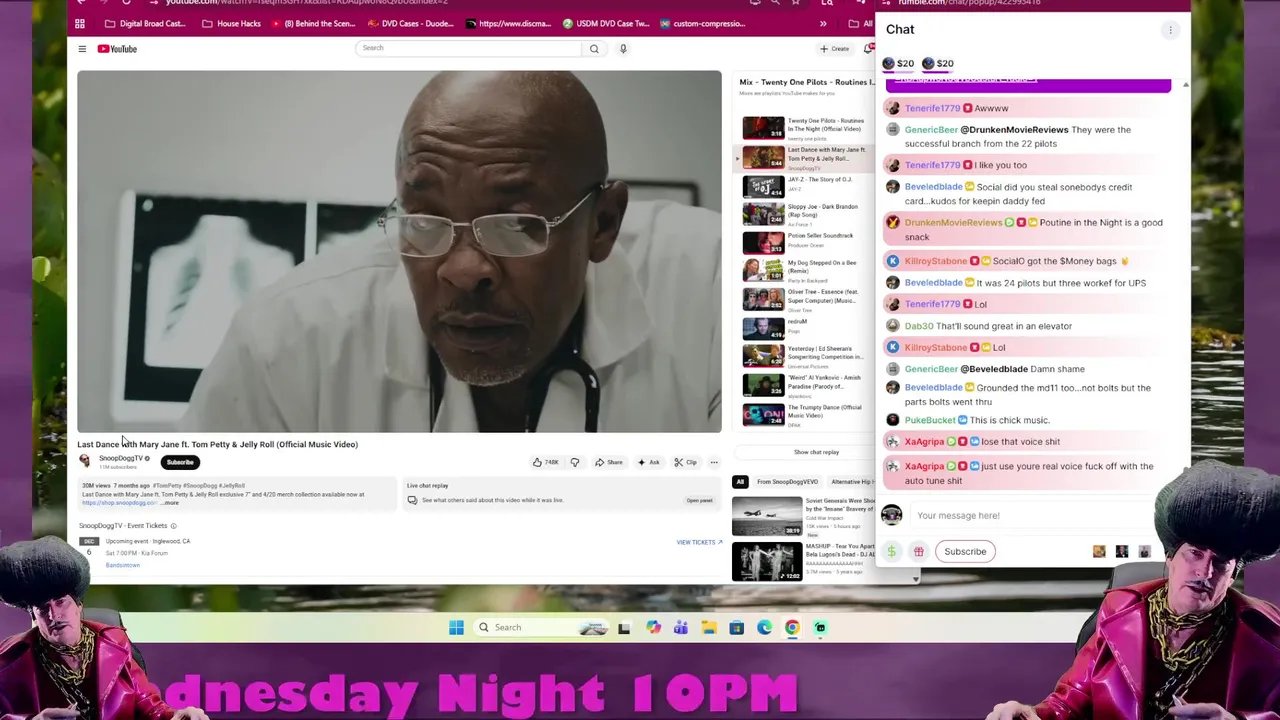Play The Trumpty Dance playlist item
Screen dimensions: 1280x720
805,414
